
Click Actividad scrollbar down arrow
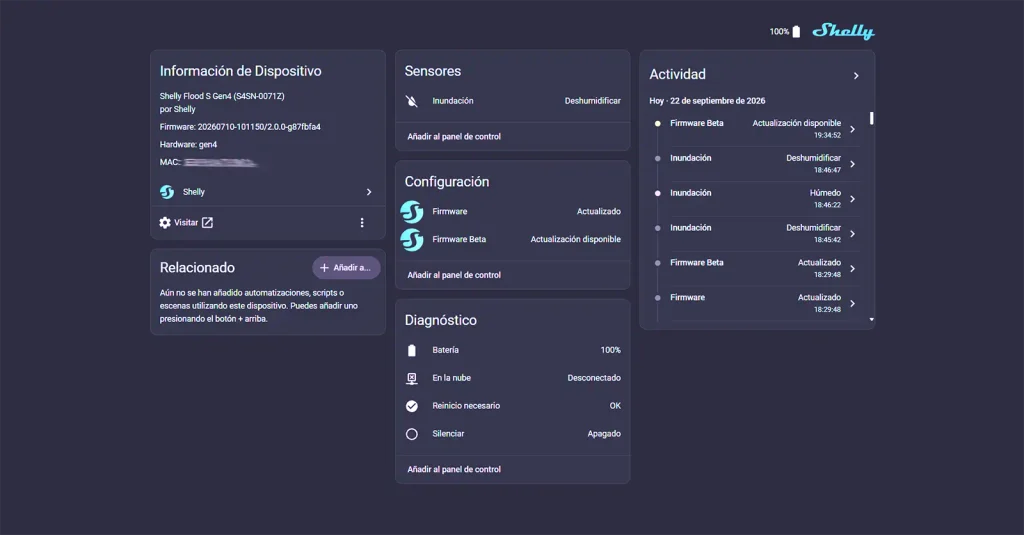[872, 319]
